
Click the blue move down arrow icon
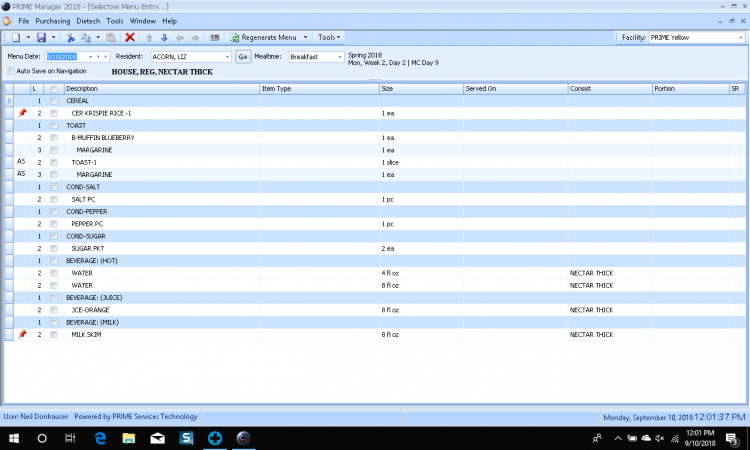[x=165, y=37]
